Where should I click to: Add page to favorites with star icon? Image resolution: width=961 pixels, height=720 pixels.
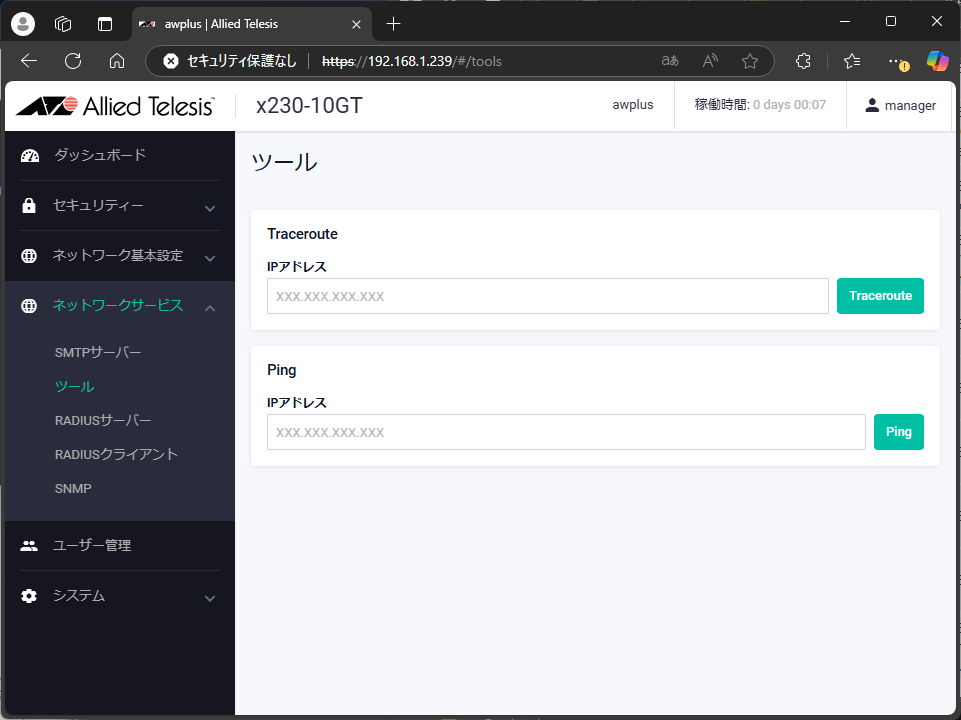coord(750,61)
